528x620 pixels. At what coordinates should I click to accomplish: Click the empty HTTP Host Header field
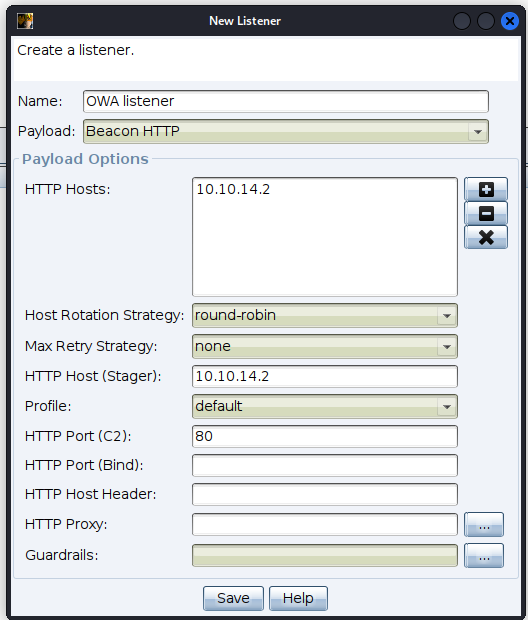coord(325,495)
